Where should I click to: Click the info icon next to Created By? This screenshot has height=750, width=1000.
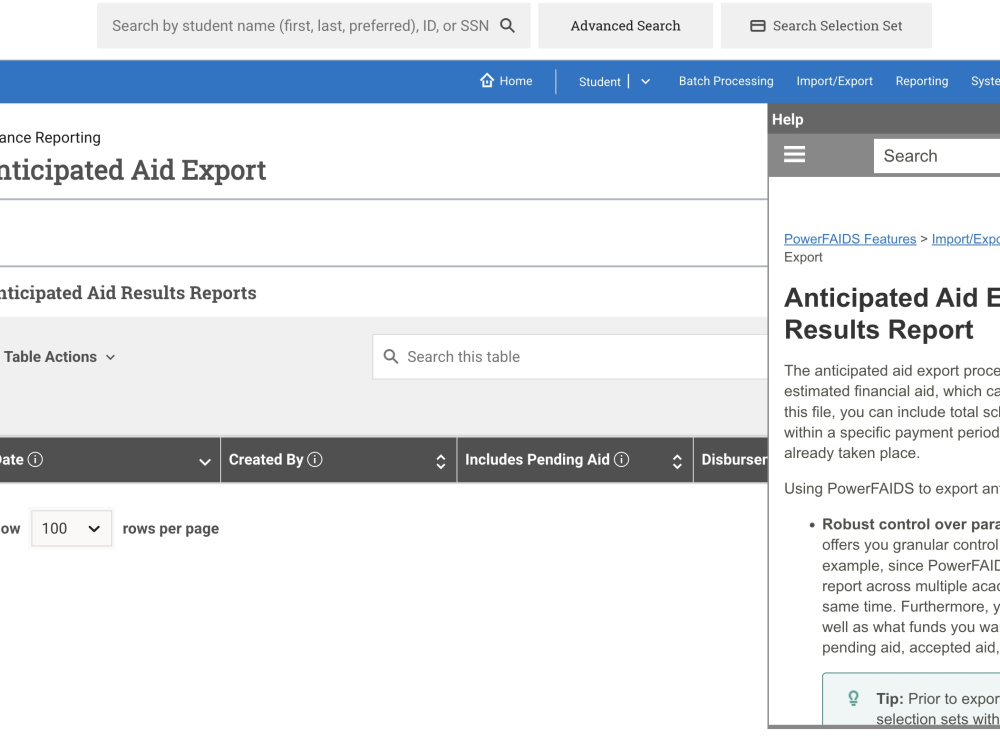pyautogui.click(x=315, y=459)
